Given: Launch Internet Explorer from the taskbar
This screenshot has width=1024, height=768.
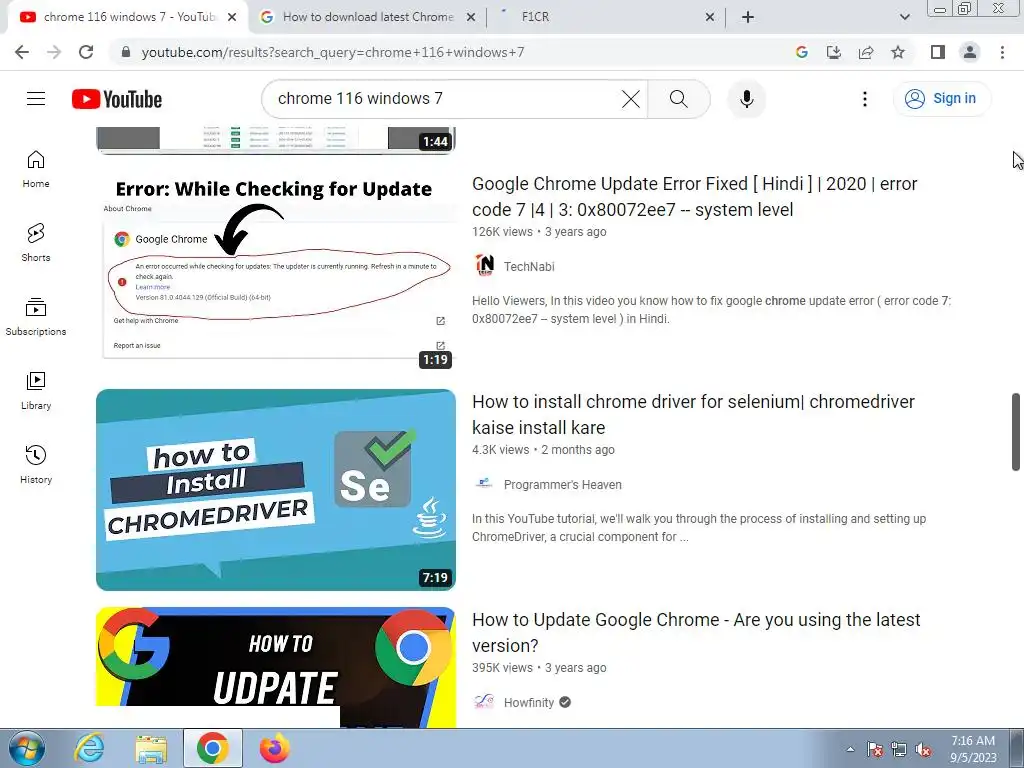Looking at the screenshot, I should pyautogui.click(x=89, y=748).
